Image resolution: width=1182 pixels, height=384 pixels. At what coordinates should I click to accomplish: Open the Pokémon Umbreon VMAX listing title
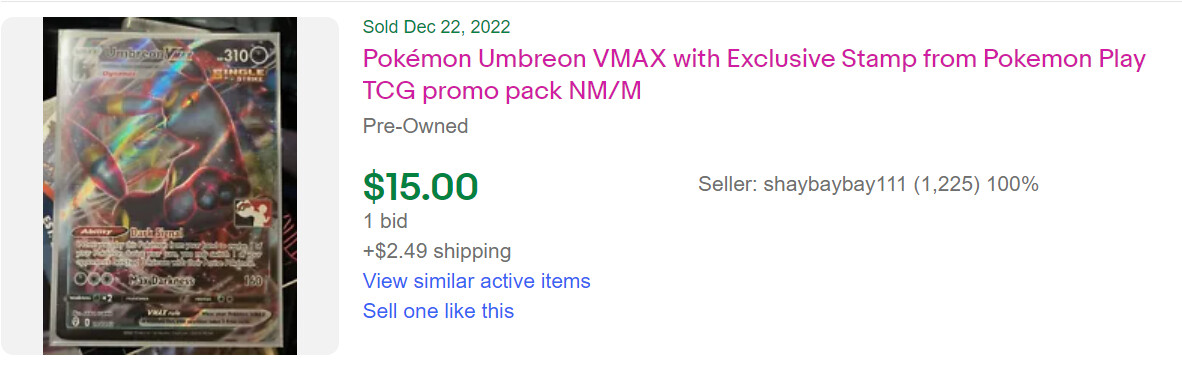[x=754, y=75]
